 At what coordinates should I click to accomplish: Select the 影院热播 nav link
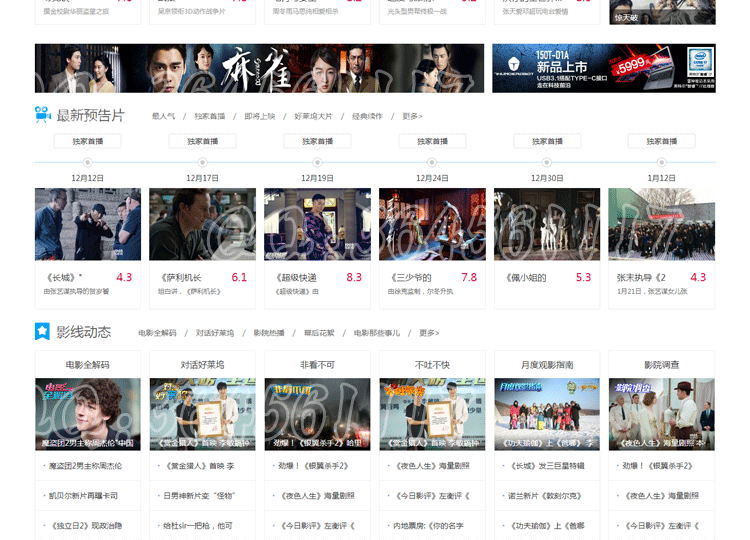(268, 333)
